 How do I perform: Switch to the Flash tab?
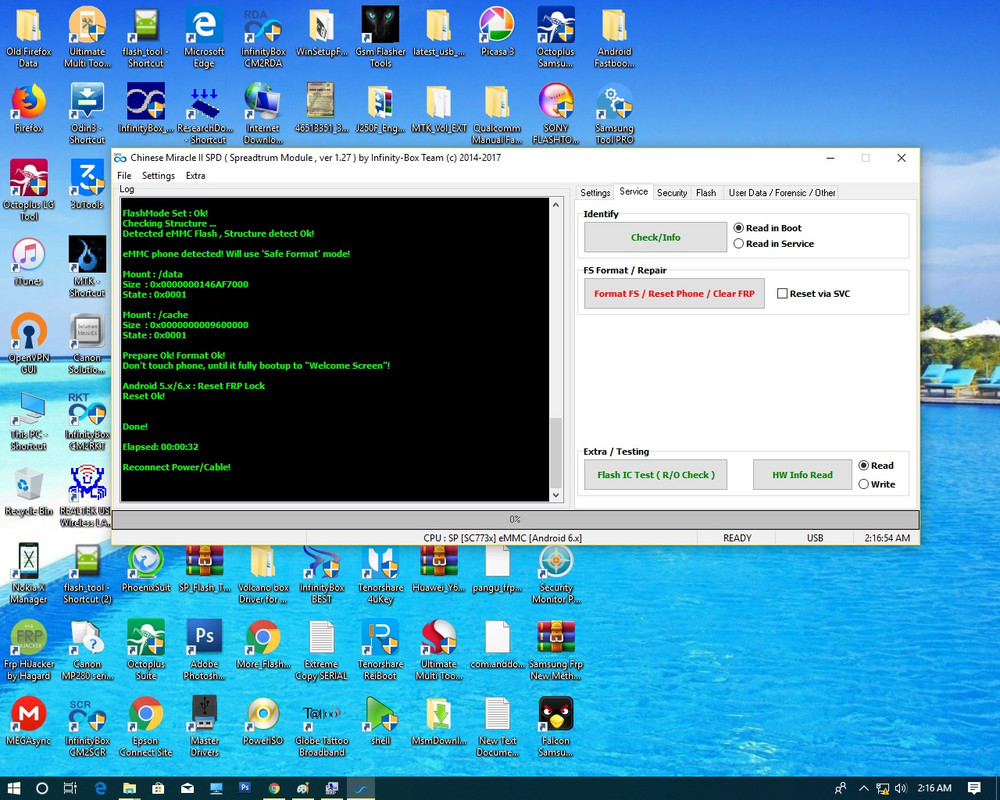706,193
